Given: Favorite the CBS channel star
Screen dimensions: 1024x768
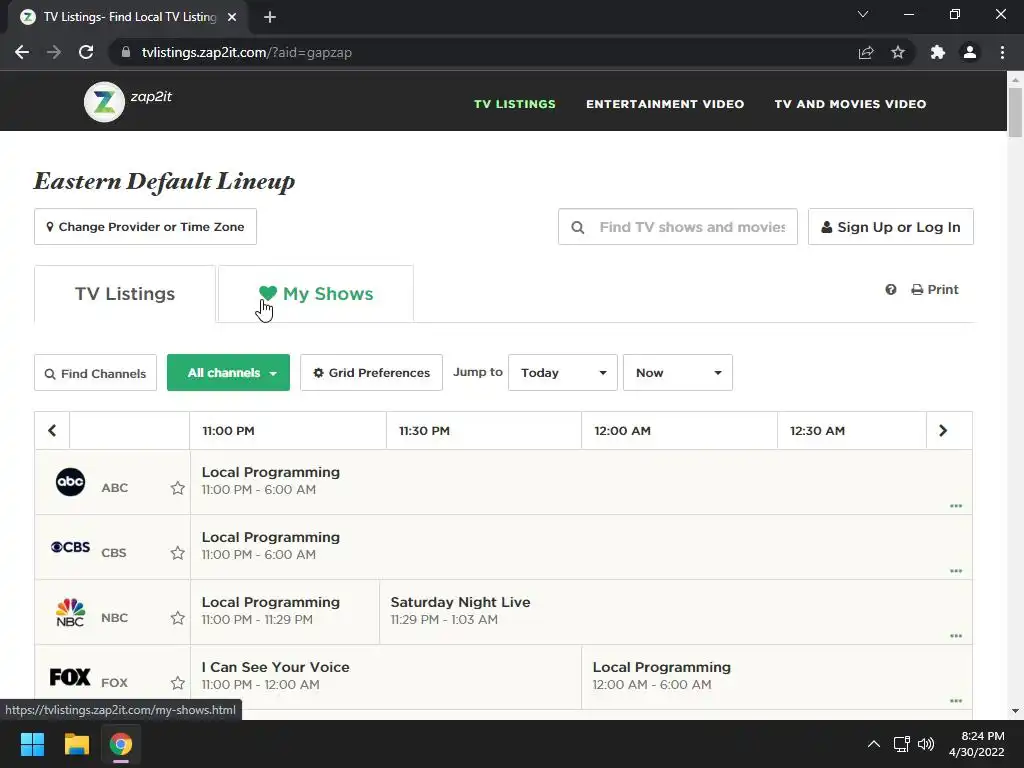Looking at the screenshot, I should (x=178, y=553).
